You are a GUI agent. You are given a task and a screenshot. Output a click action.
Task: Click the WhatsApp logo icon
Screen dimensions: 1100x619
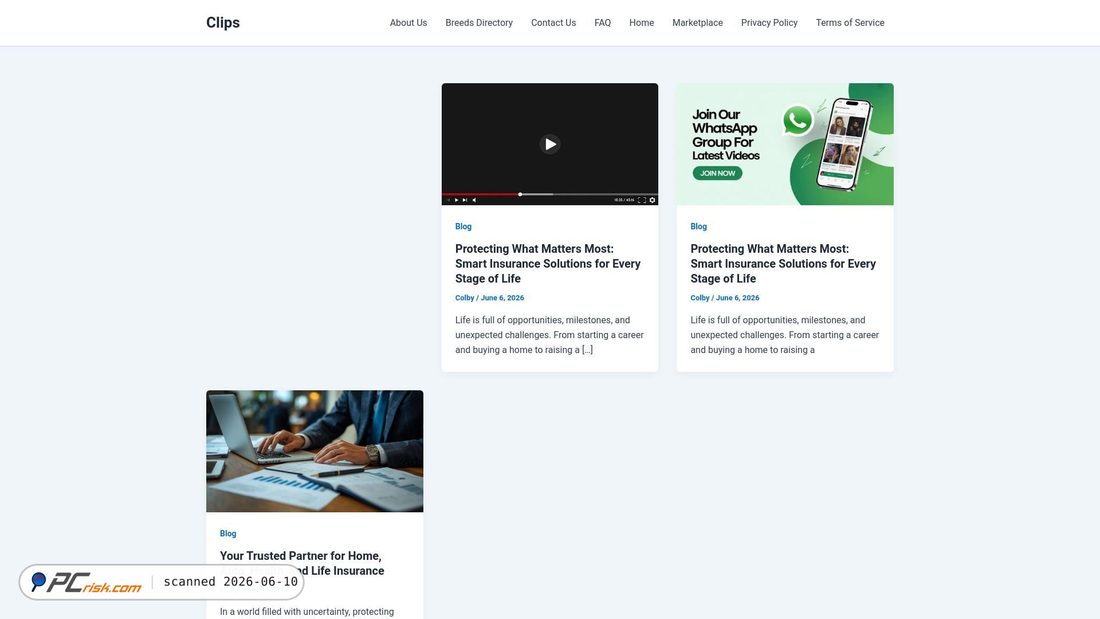798,120
